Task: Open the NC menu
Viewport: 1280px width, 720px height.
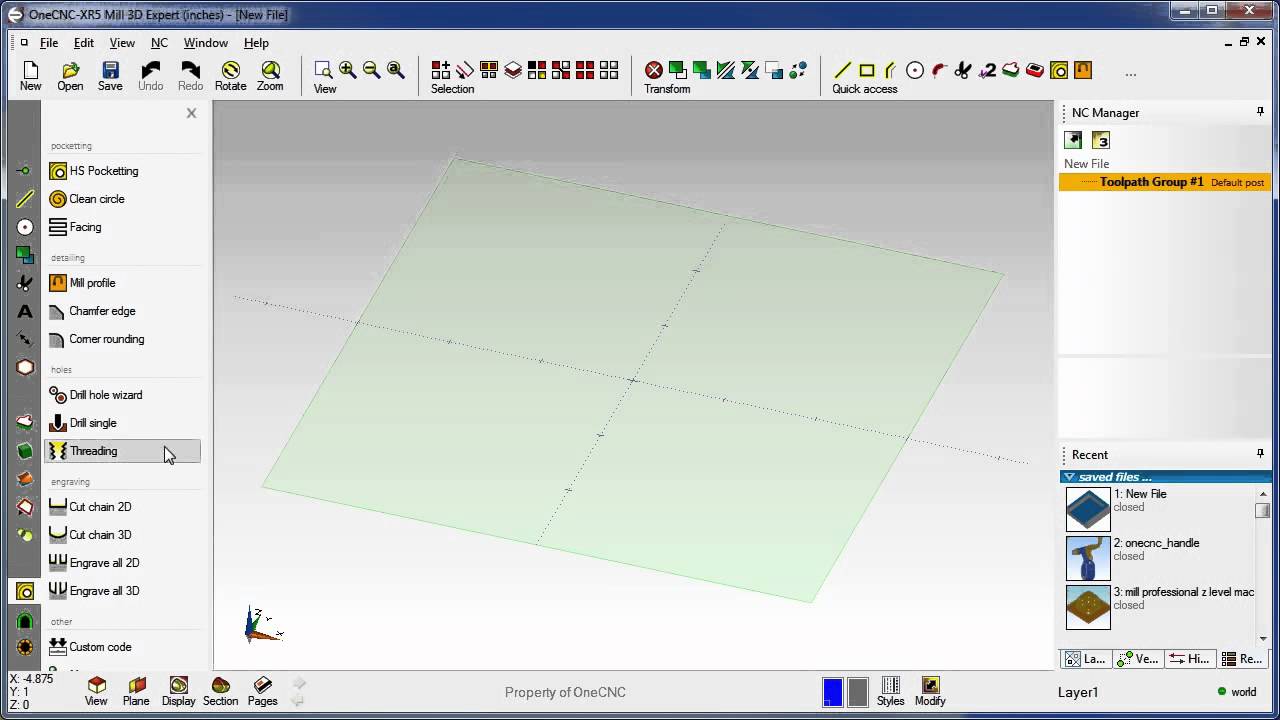Action: [159, 43]
